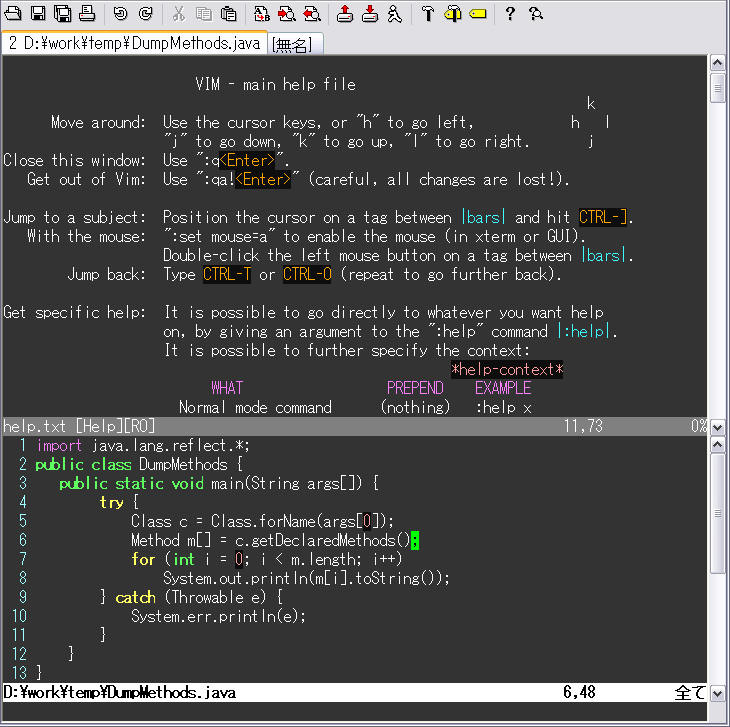Click the Save file floppy icon
Screen dimensions: 730x727
38,13
